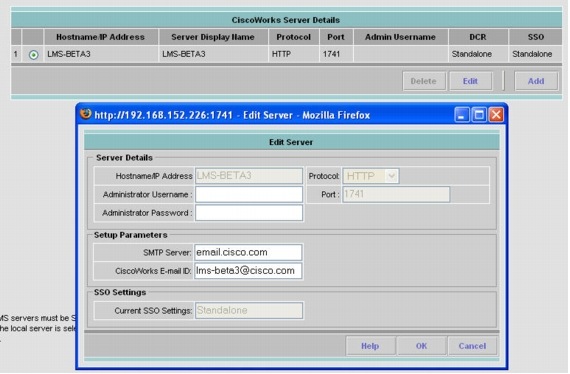The width and height of the screenshot is (570, 374).
Task: Click the Firefox icon in dialog title bar
Action: tap(86, 114)
